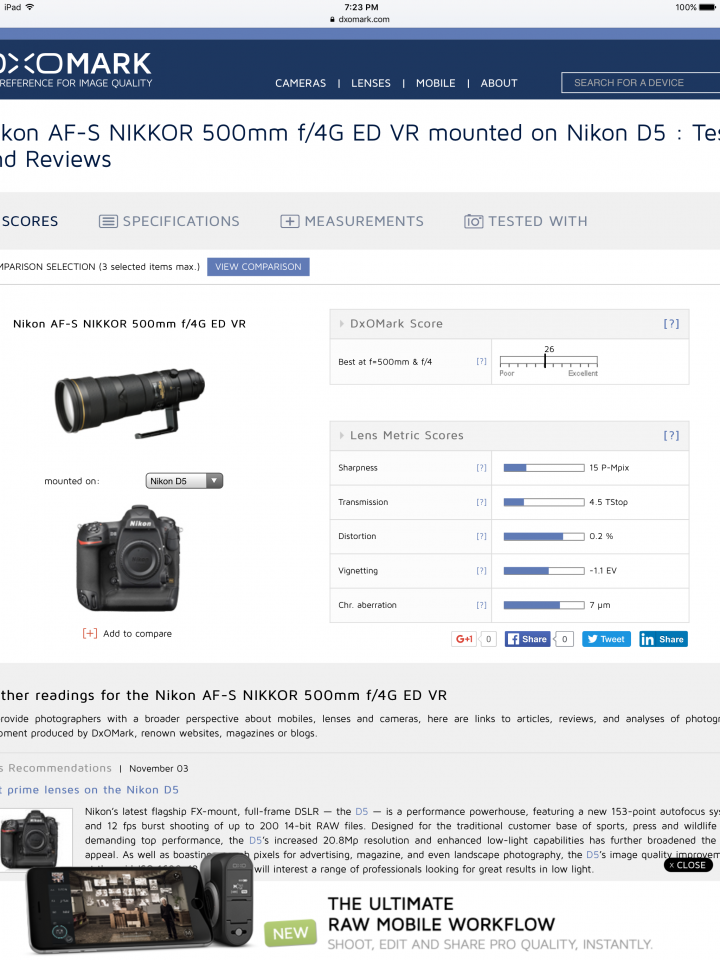Switch to the Scores tab

coord(29,221)
